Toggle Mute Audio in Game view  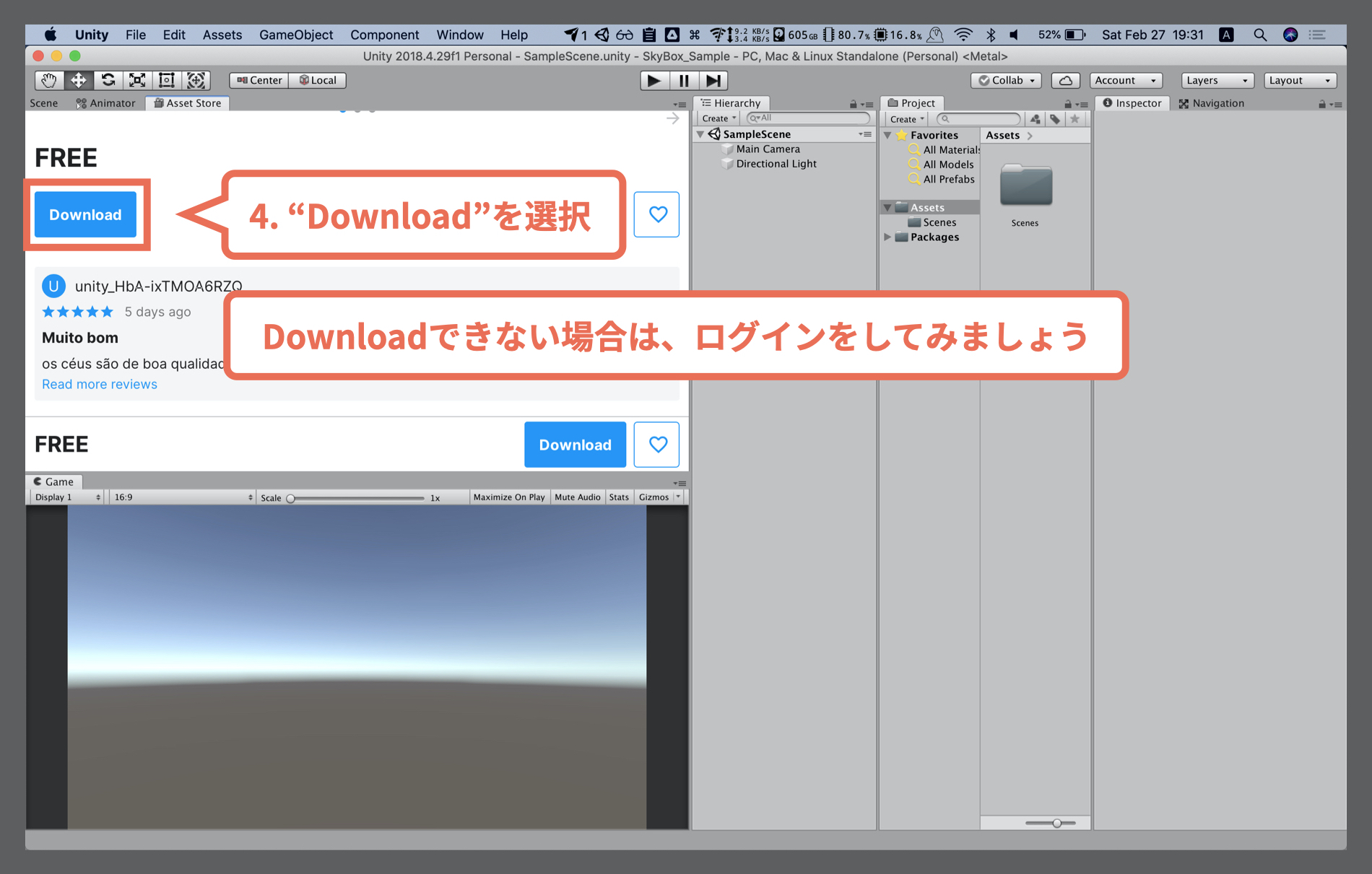tap(578, 497)
